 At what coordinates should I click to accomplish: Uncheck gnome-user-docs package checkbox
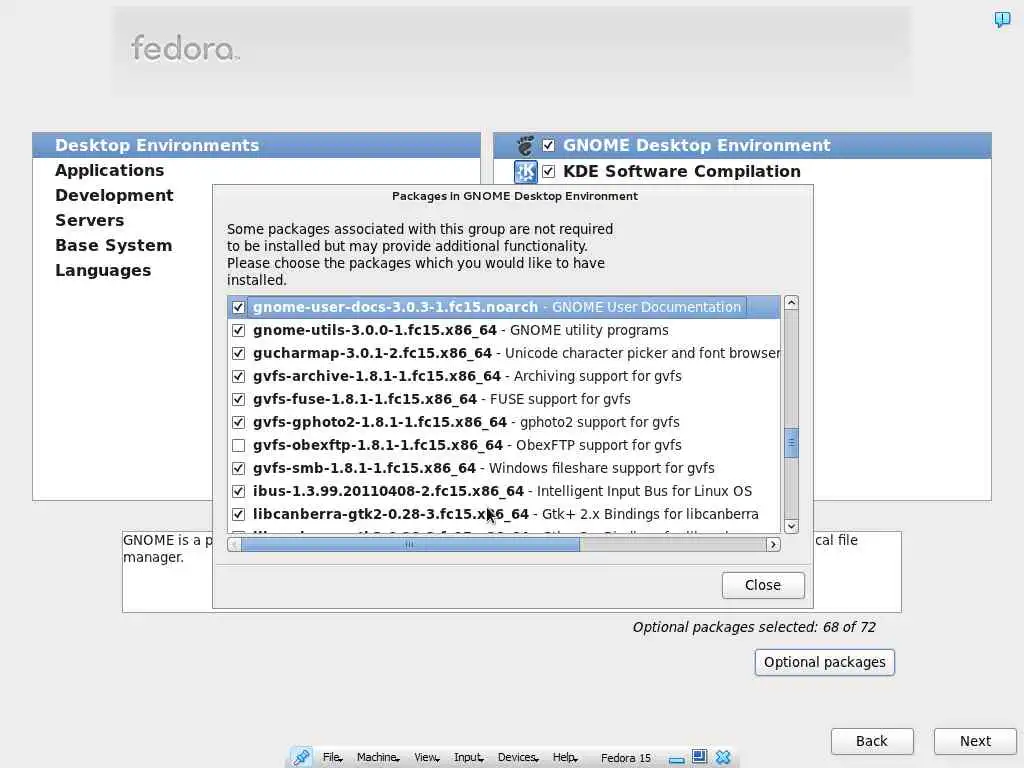click(238, 307)
